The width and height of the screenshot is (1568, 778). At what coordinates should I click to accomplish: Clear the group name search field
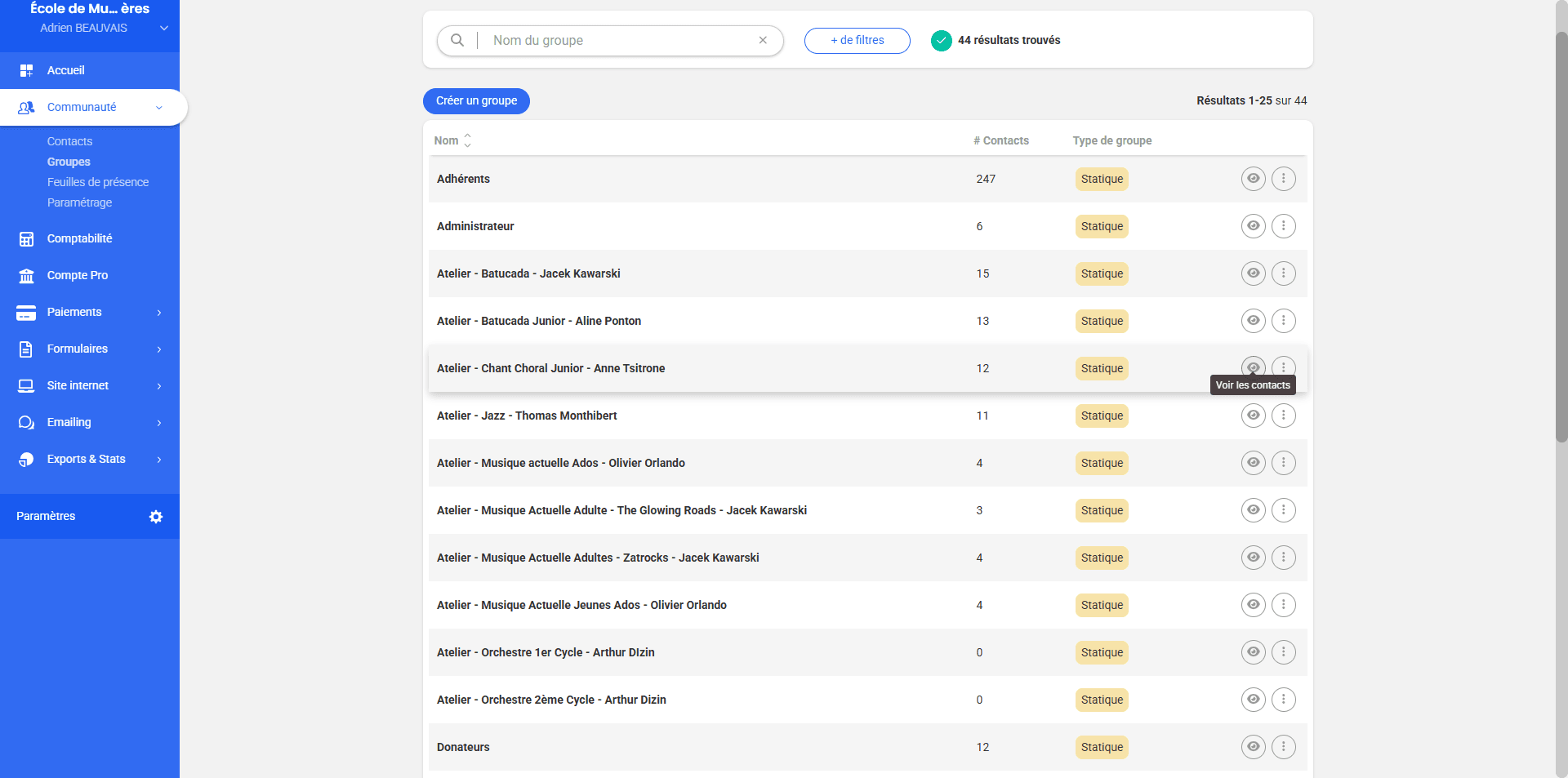pos(763,40)
